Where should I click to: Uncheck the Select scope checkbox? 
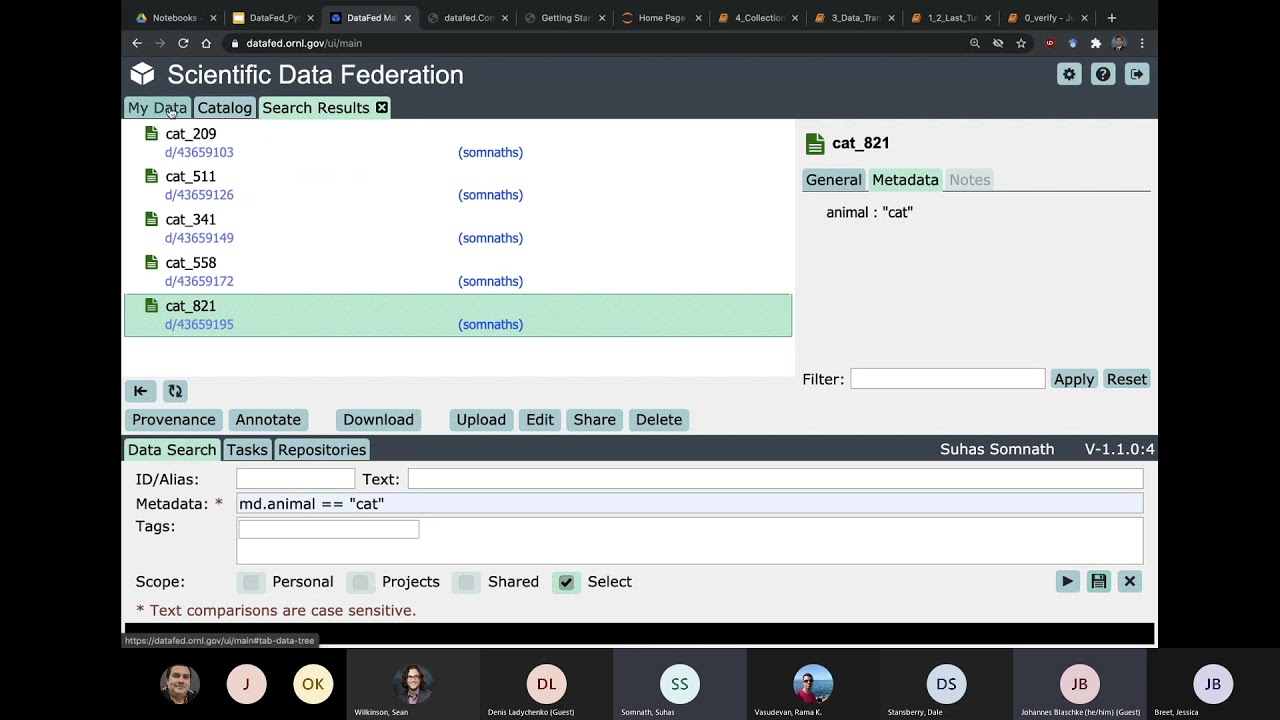566,582
